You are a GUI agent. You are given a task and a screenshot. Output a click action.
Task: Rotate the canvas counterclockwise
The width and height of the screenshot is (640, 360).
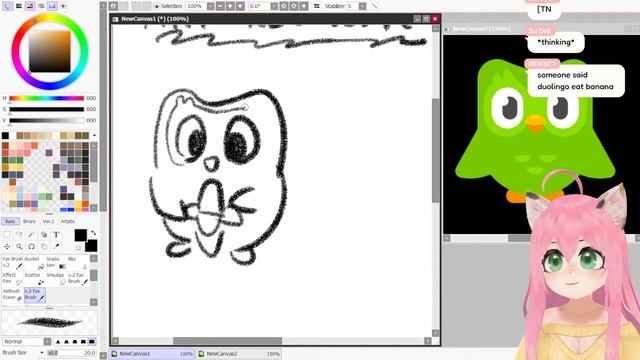tap(284, 6)
